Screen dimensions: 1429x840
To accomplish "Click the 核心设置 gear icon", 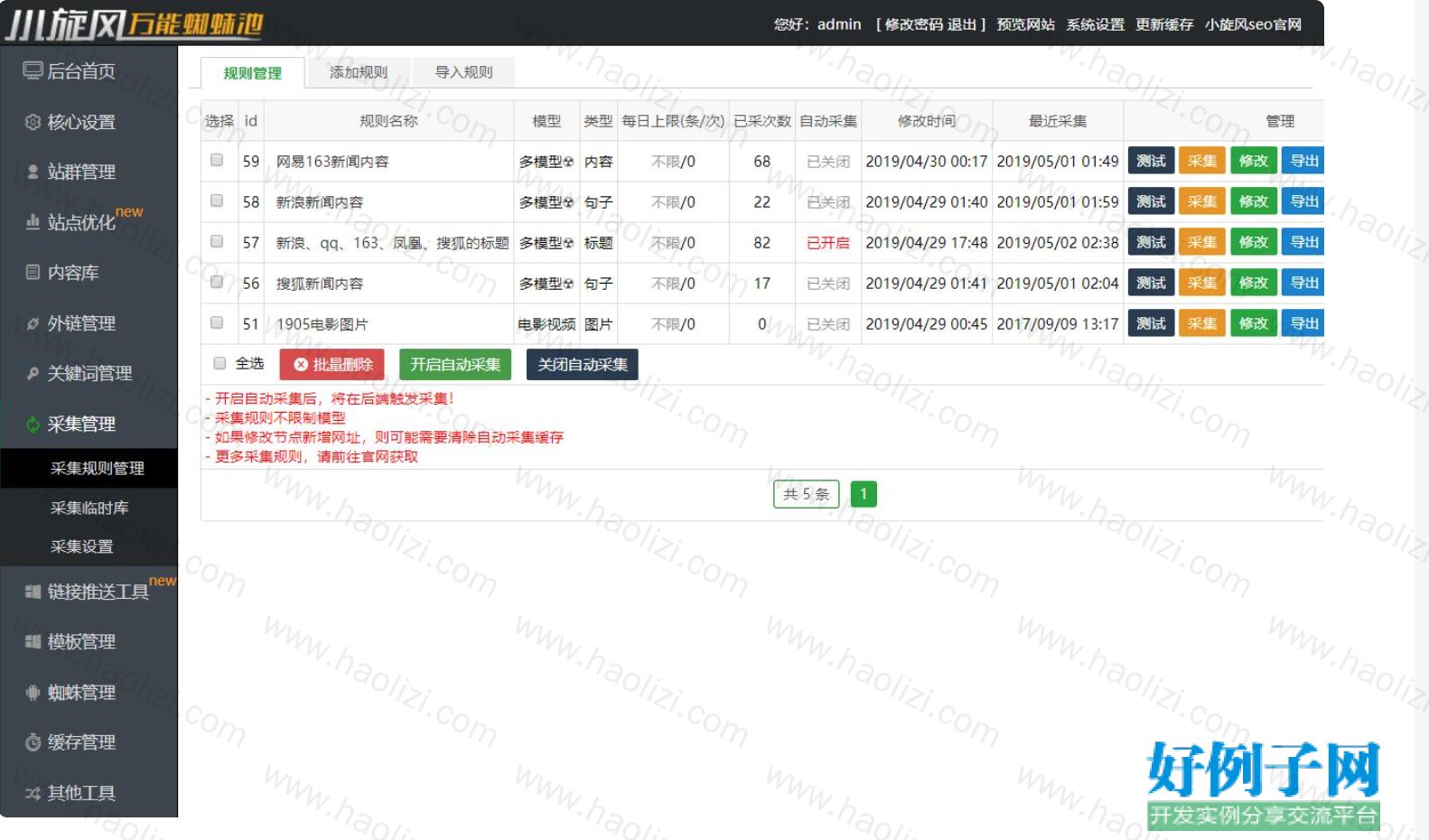I will tap(33, 122).
